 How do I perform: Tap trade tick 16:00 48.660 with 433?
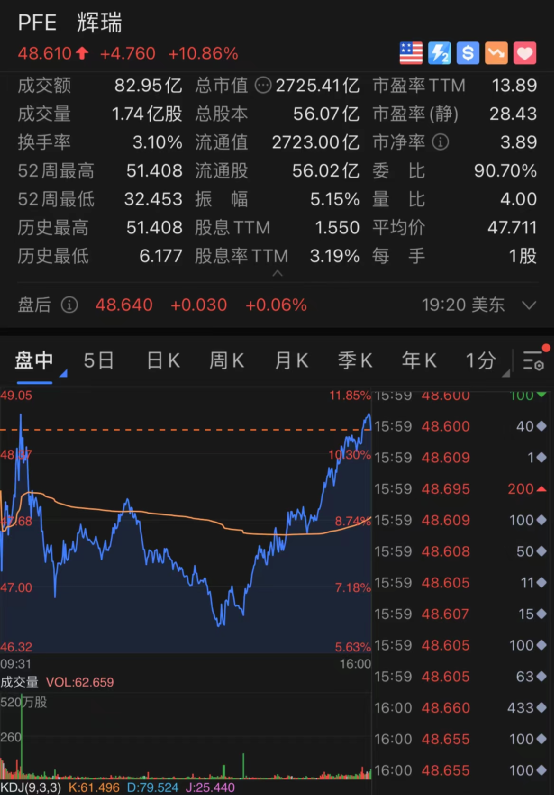tap(460, 708)
